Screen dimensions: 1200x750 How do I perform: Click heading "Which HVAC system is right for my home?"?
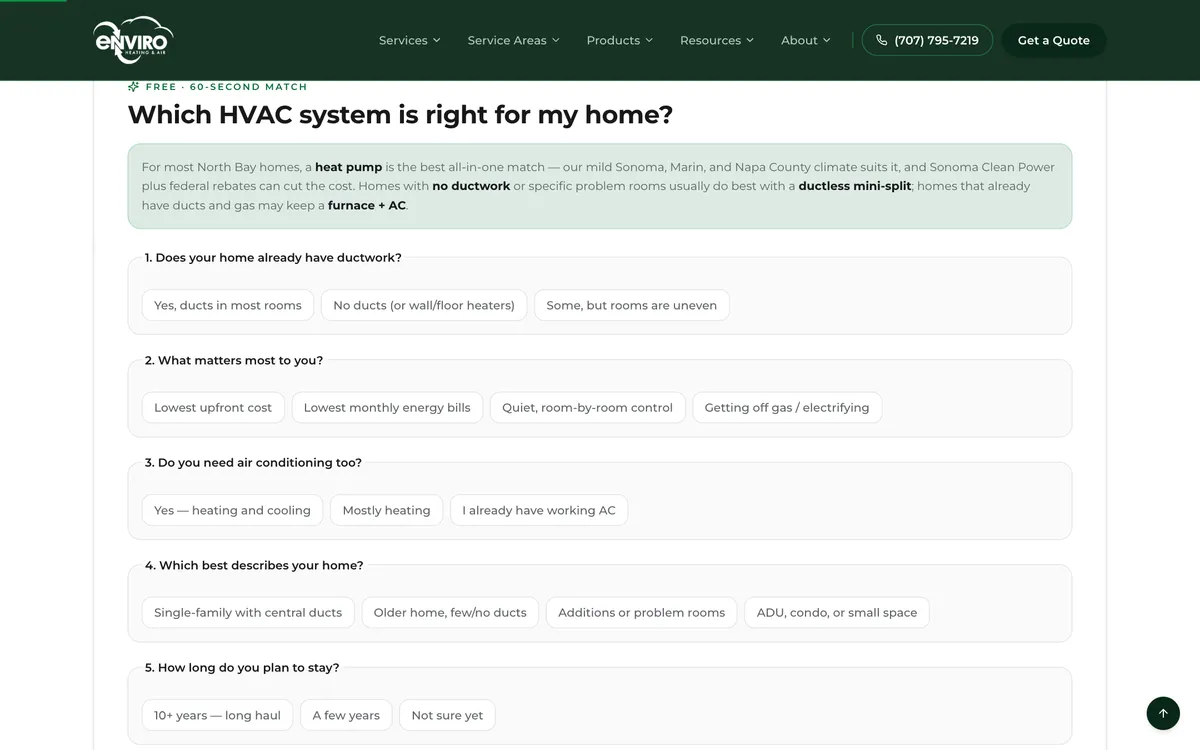400,115
